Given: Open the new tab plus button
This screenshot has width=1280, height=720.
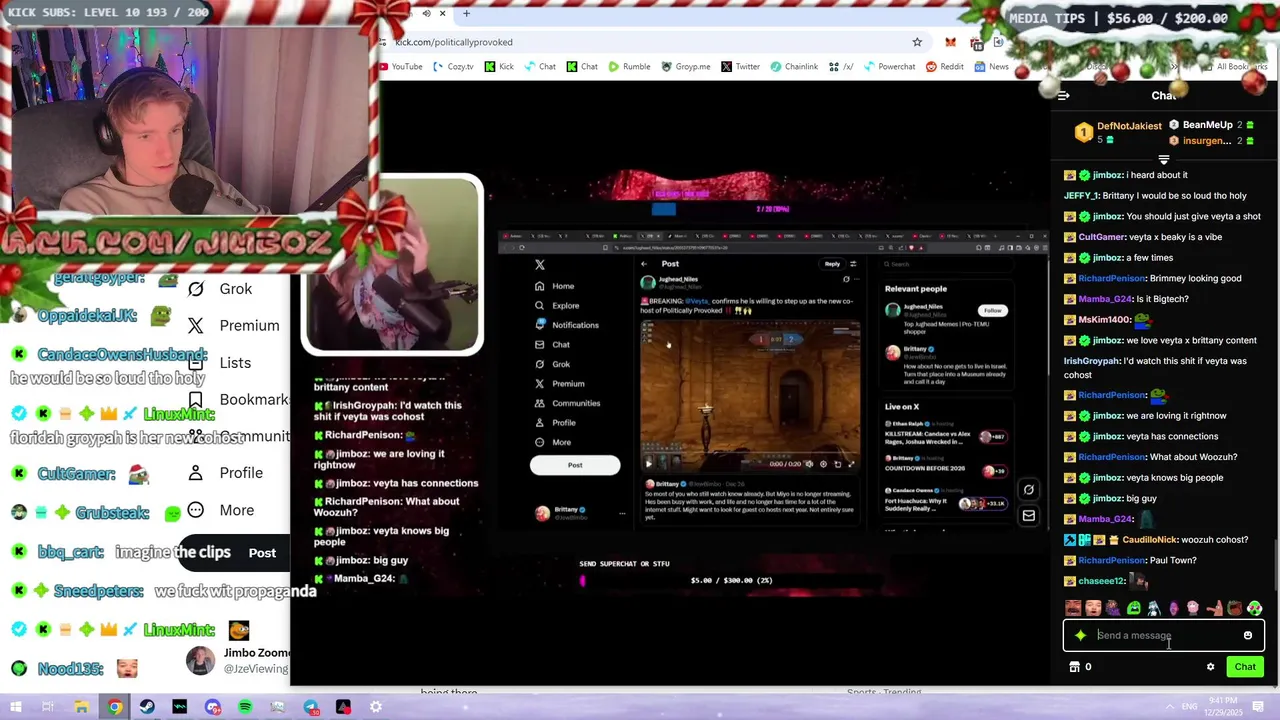Looking at the screenshot, I should pyautogui.click(x=466, y=13).
